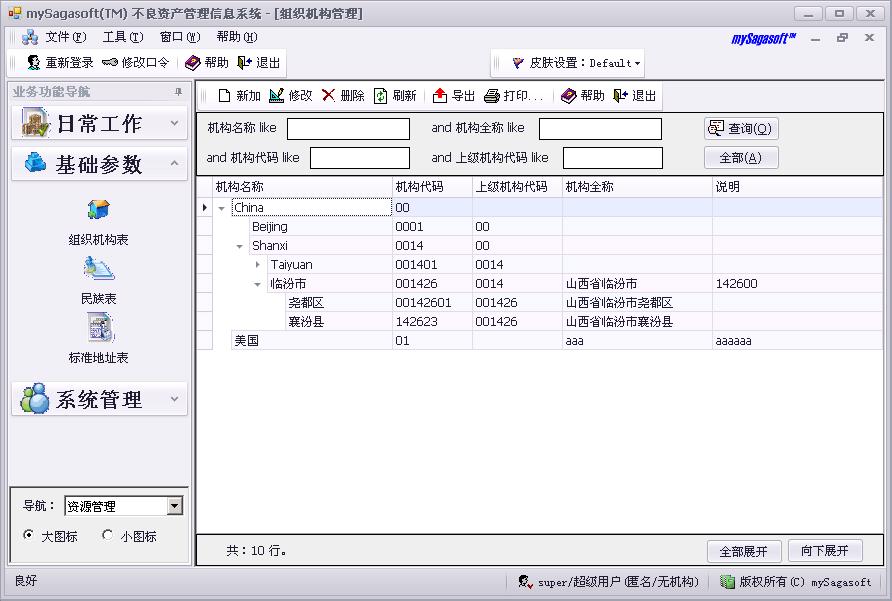Click Exit (退出) in the main toolbar
Viewport: 892px width, 601px height.
259,63
